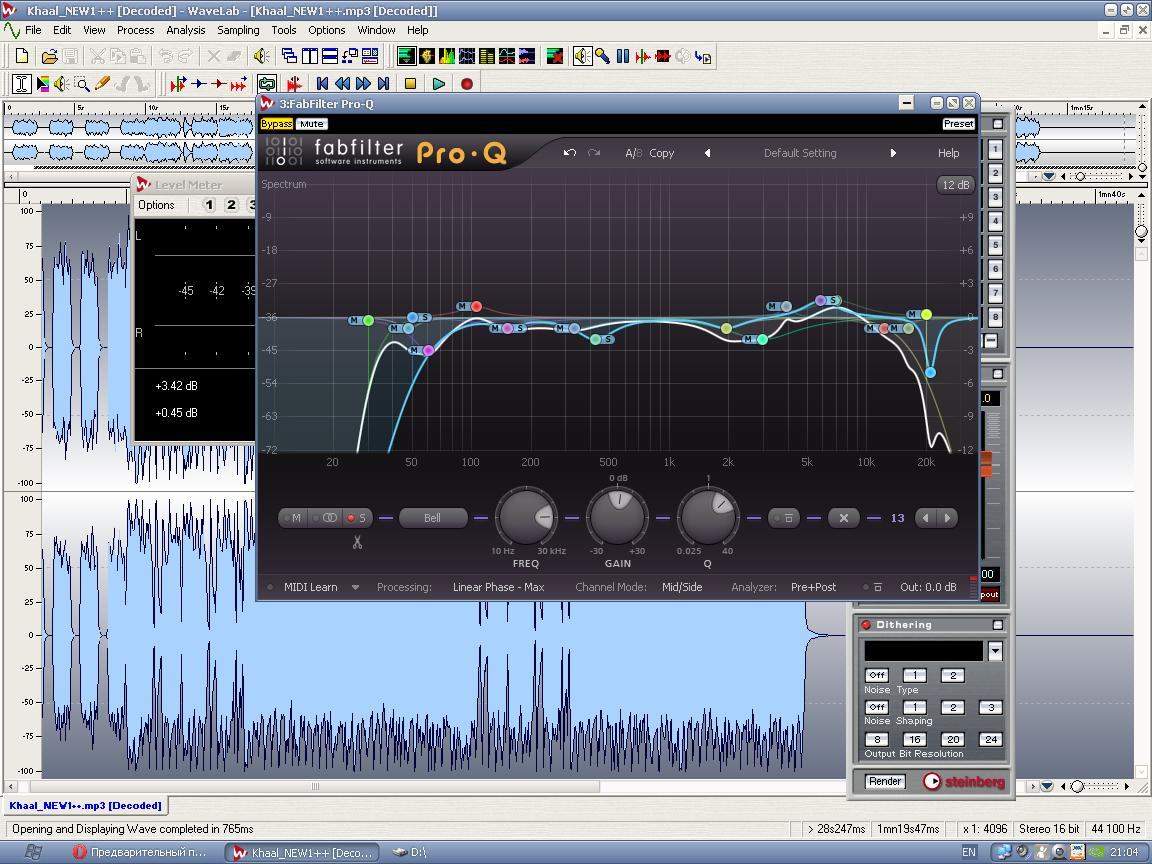Open the Process menu

136,30
